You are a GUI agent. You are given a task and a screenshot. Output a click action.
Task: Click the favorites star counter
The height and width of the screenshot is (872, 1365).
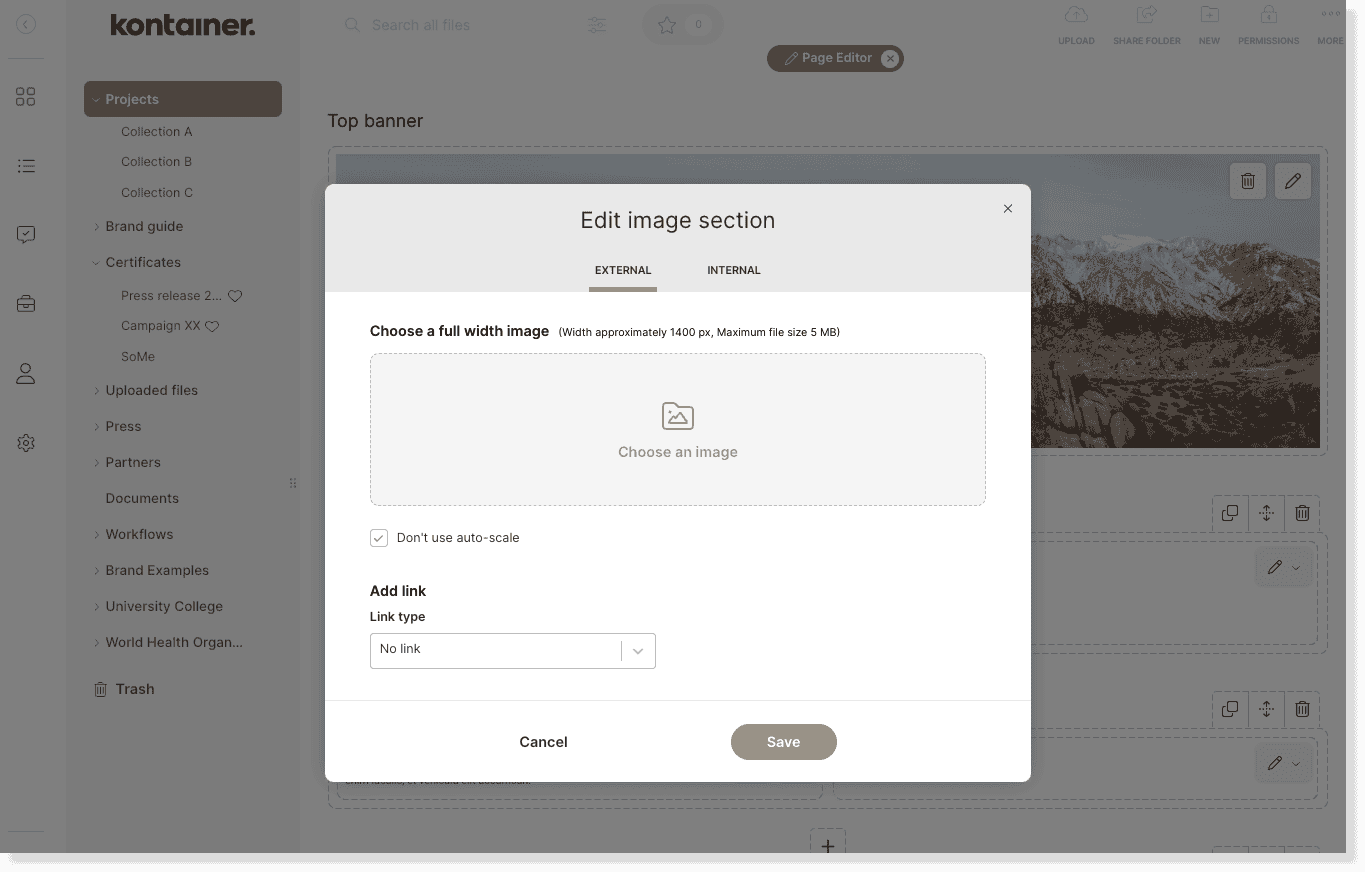pyautogui.click(x=682, y=25)
